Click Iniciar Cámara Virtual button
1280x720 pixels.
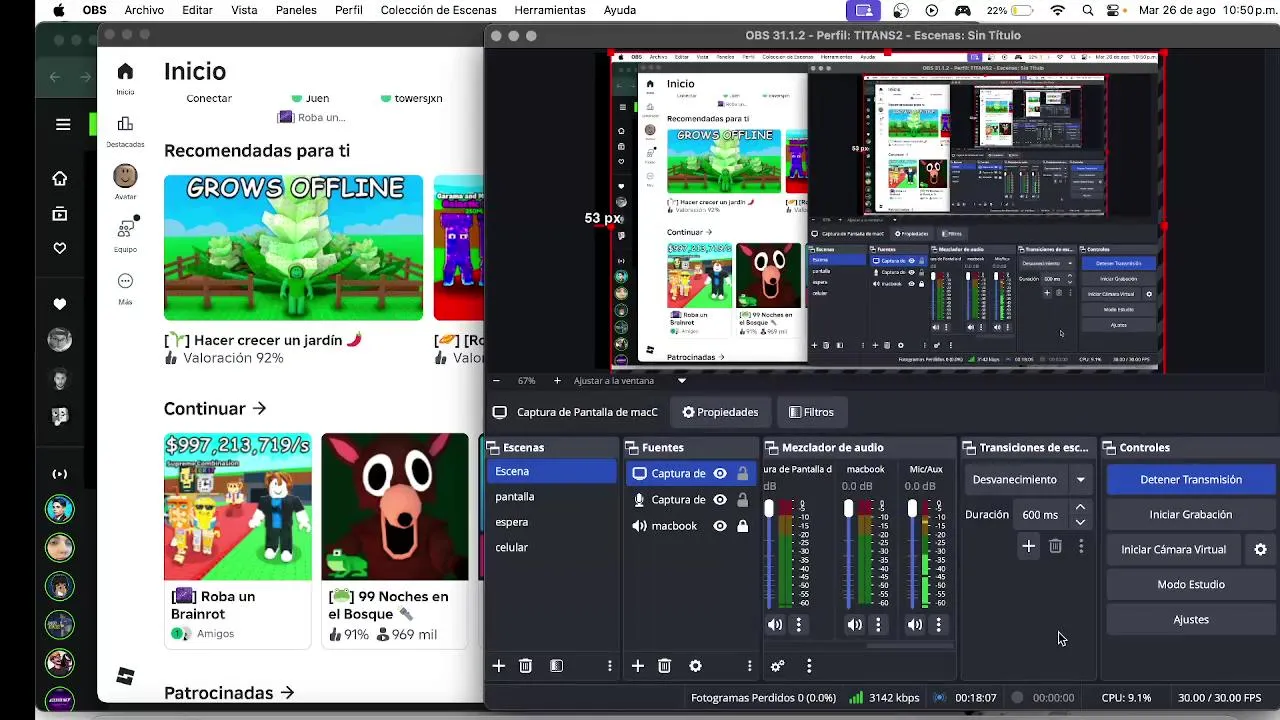pos(1174,550)
